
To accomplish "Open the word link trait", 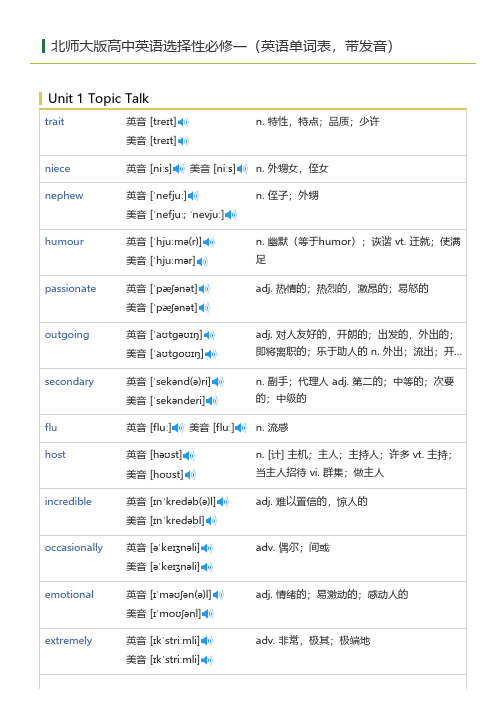I will [x=55, y=121].
